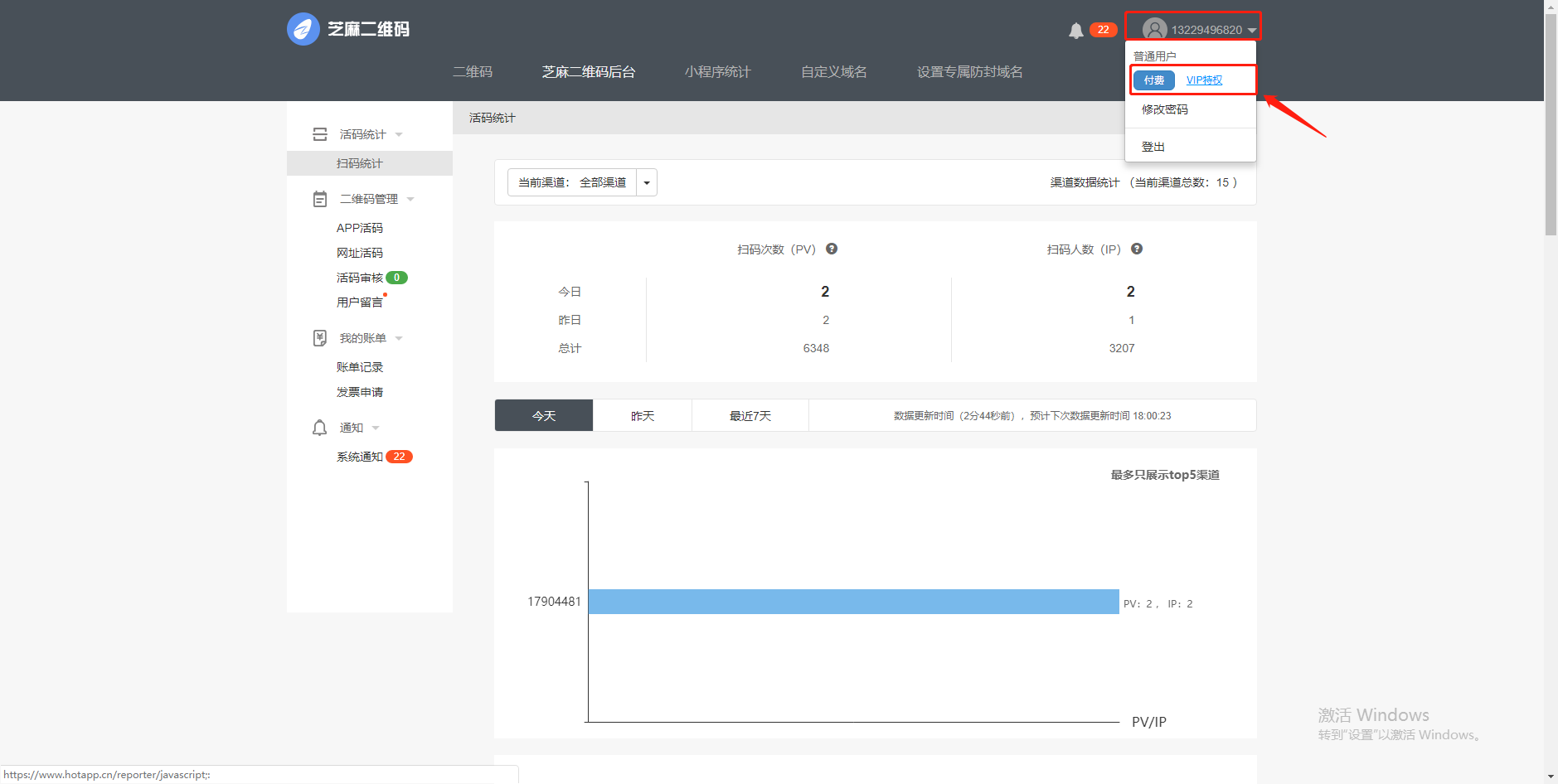
Task: Select the 最近7天 tab
Action: coord(750,416)
